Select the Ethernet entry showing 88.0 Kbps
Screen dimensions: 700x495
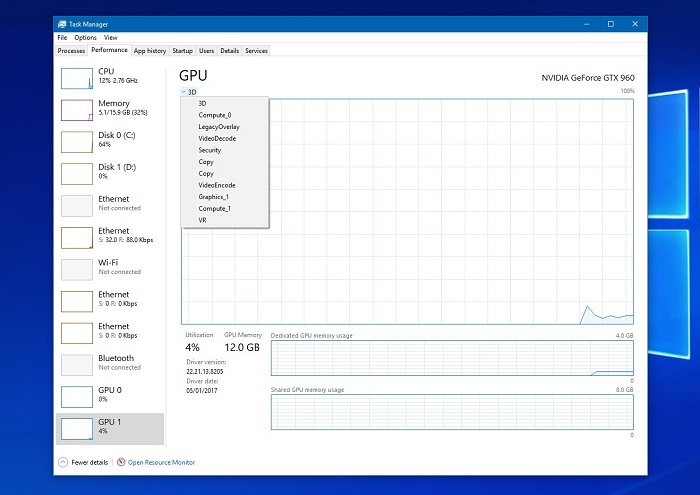pyautogui.click(x=110, y=237)
